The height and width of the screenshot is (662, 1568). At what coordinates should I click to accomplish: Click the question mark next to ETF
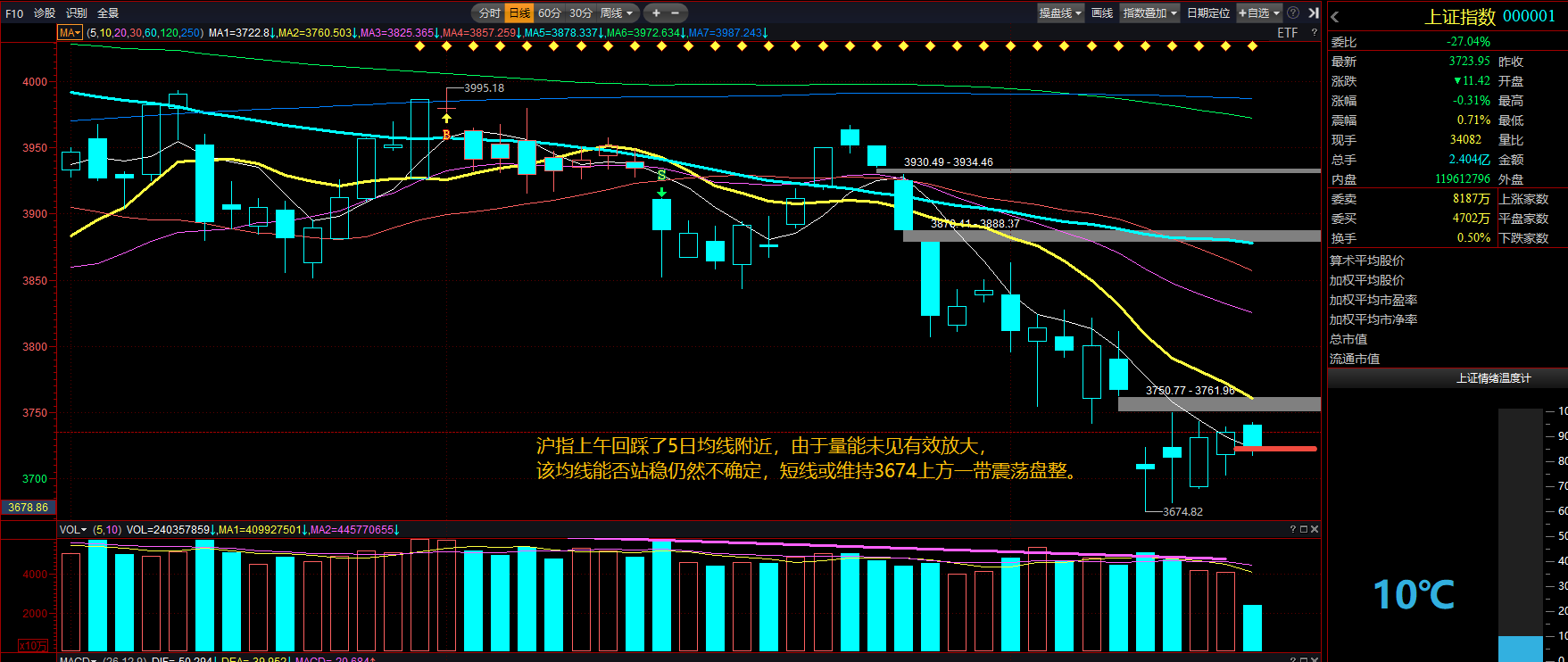[1314, 32]
